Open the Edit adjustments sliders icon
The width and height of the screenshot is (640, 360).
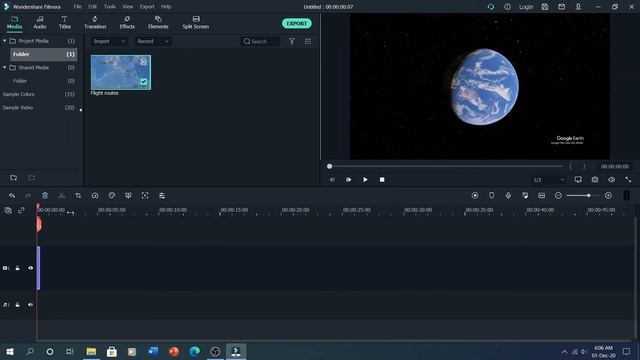coord(162,196)
